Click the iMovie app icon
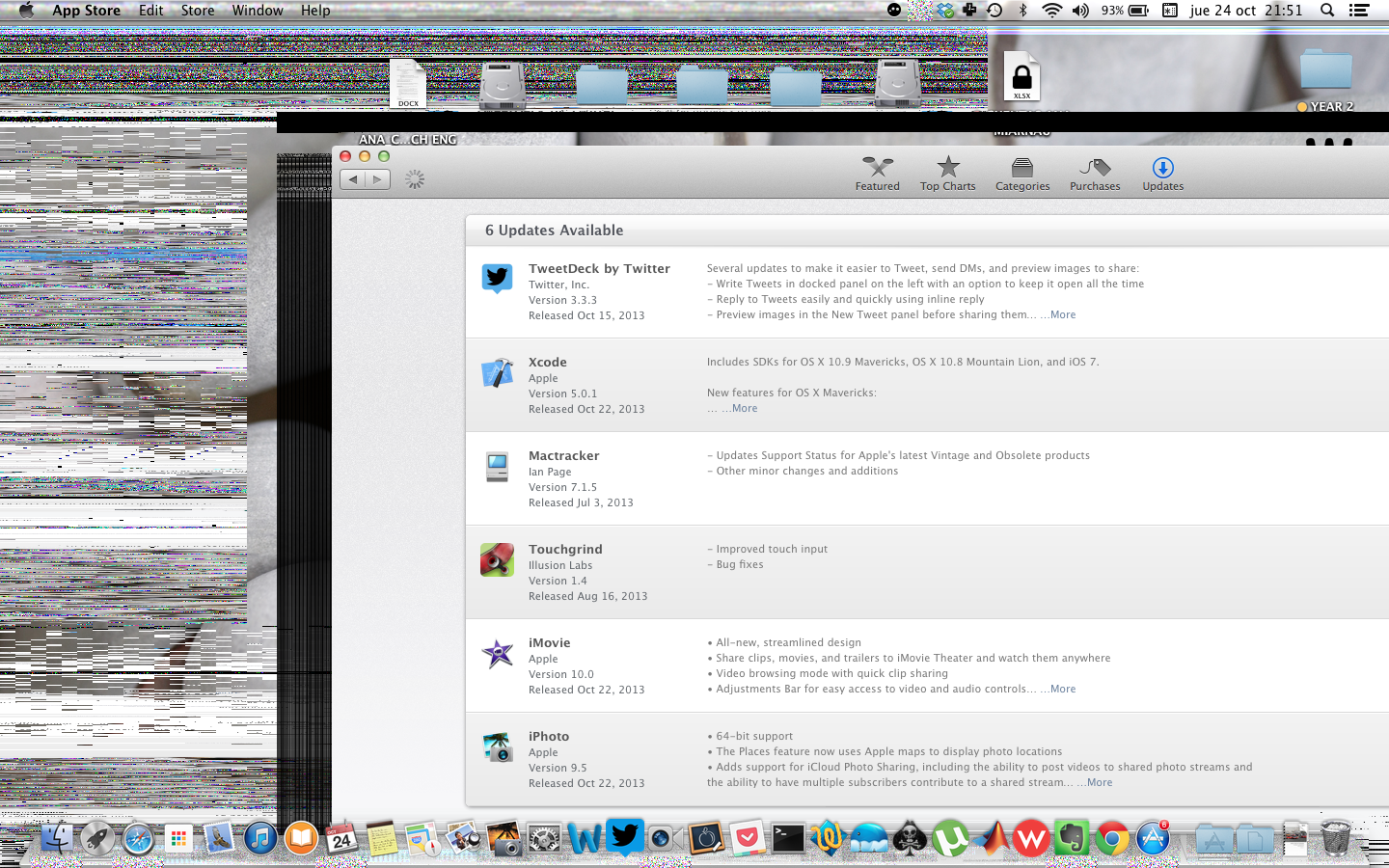Viewport: 1389px width, 868px height. click(x=498, y=653)
